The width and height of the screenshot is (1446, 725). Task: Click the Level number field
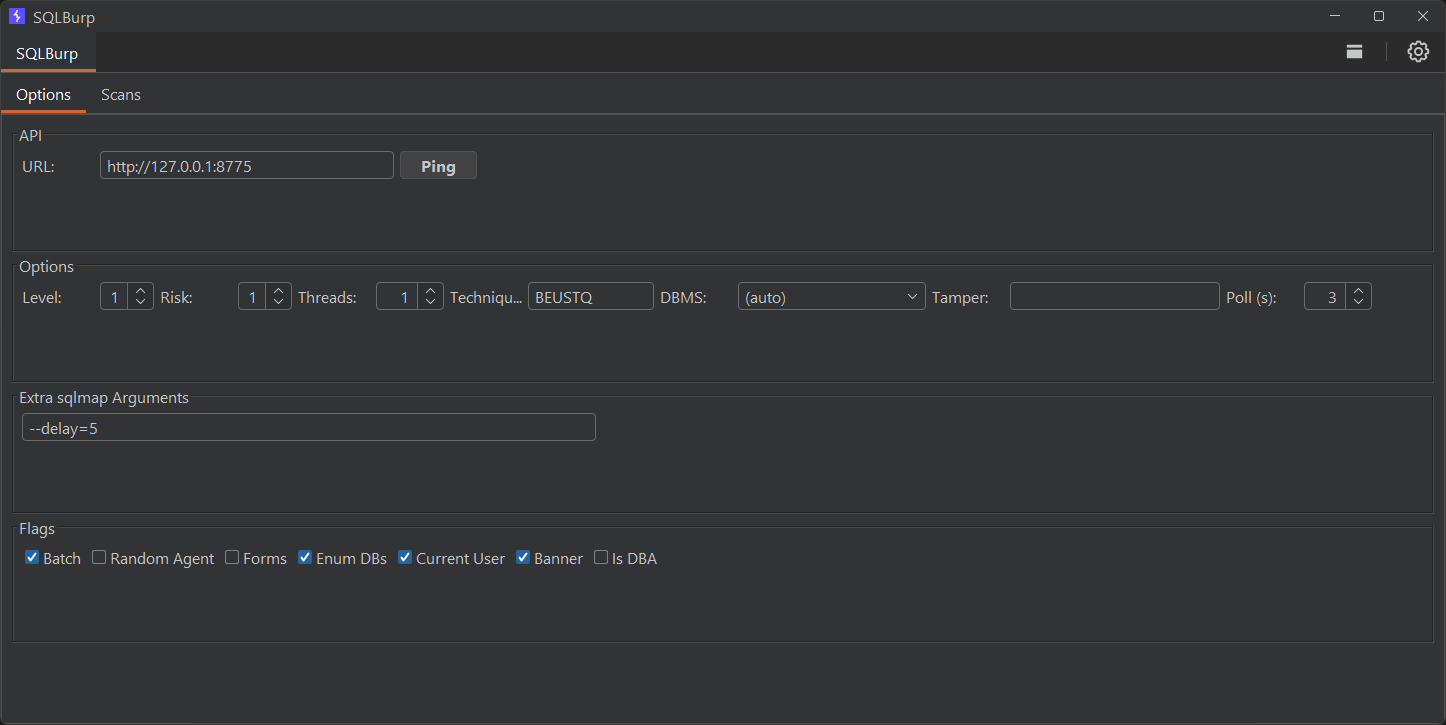point(114,296)
